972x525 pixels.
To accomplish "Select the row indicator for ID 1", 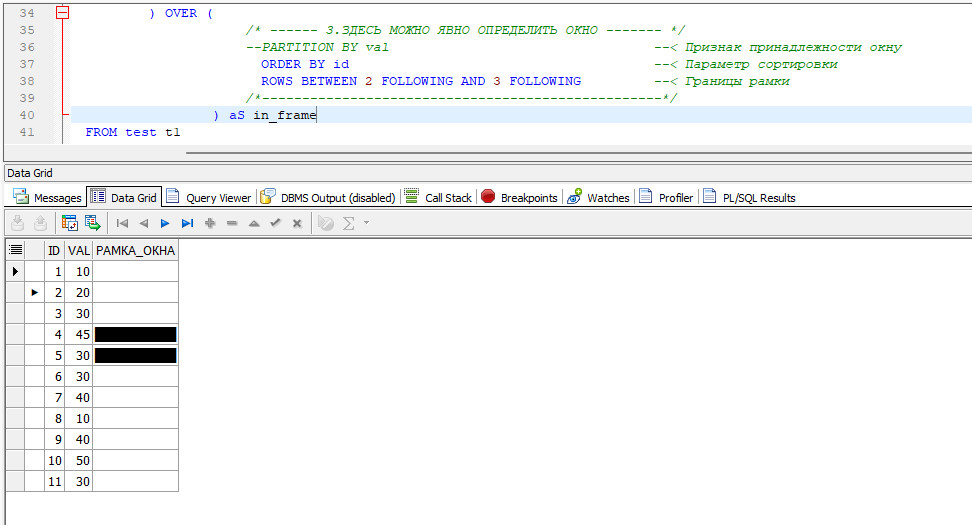I will 15,271.
